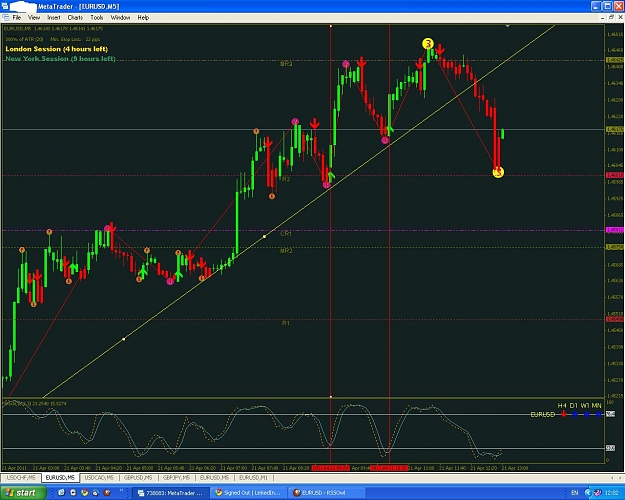Open the View menu

[x=34, y=18]
